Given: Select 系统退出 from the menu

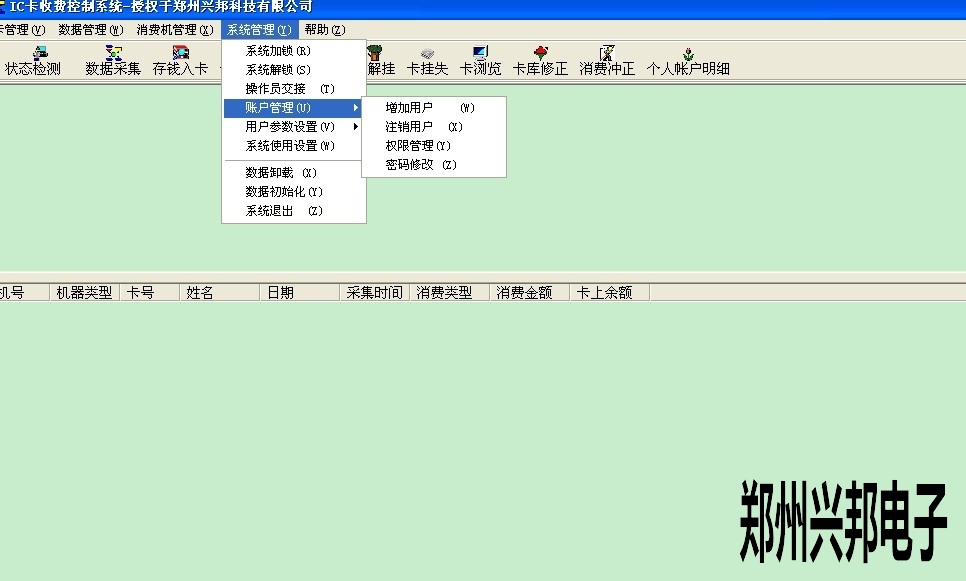Looking at the screenshot, I should [x=284, y=211].
